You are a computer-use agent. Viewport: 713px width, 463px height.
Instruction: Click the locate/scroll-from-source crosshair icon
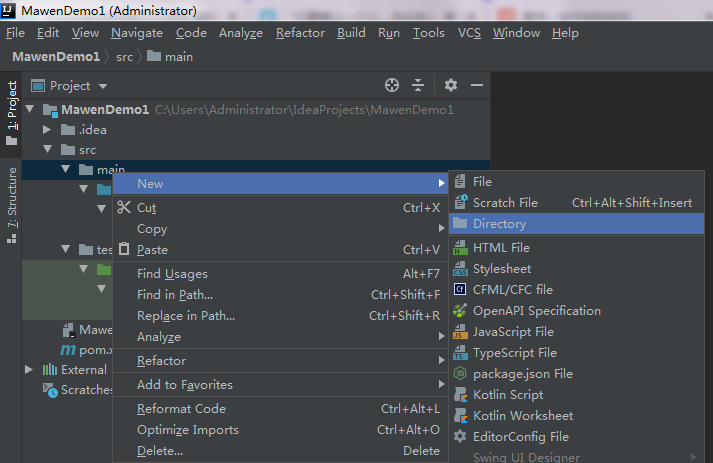[392, 85]
